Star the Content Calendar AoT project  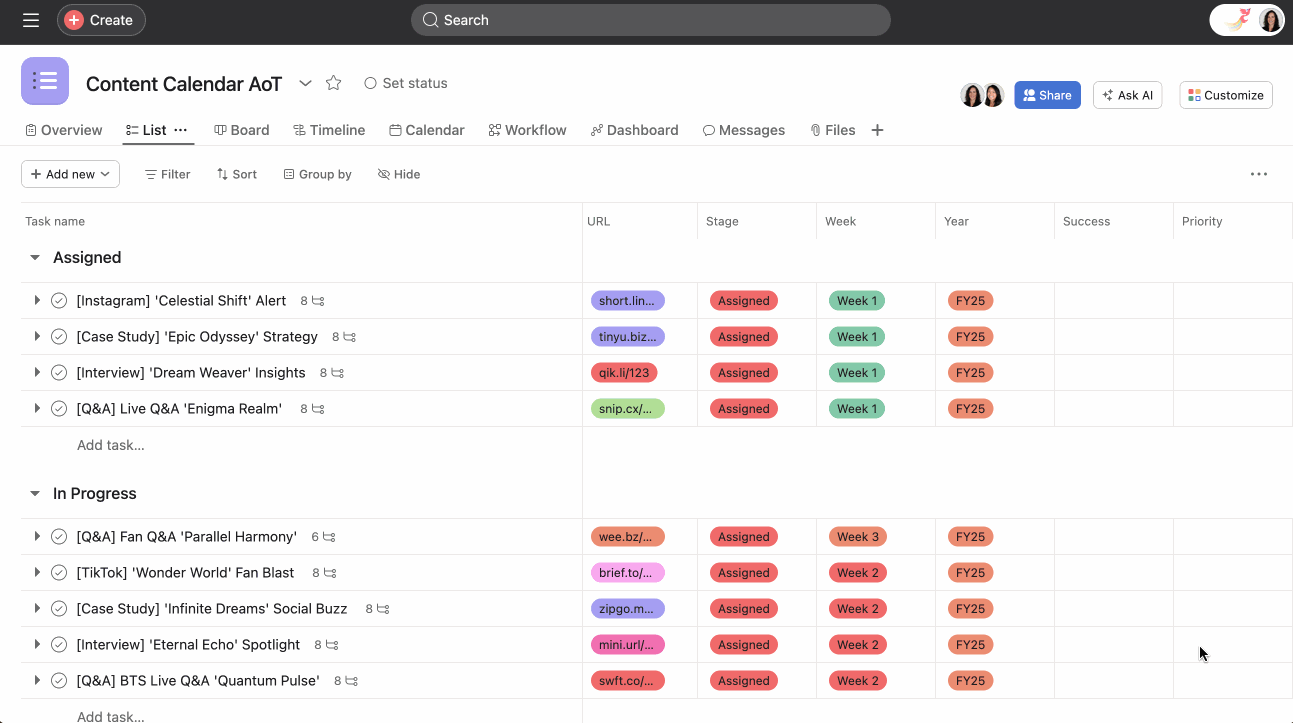tap(334, 83)
